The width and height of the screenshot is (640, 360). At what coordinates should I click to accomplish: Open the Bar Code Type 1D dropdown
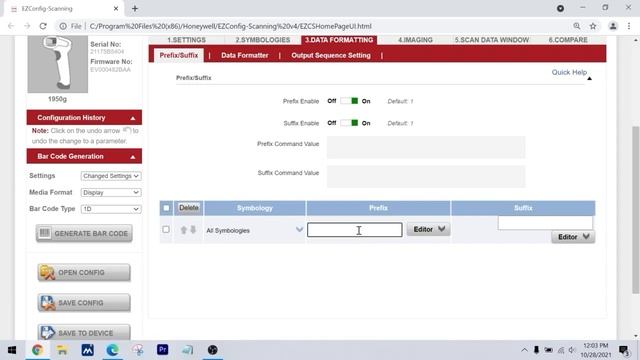111,209
